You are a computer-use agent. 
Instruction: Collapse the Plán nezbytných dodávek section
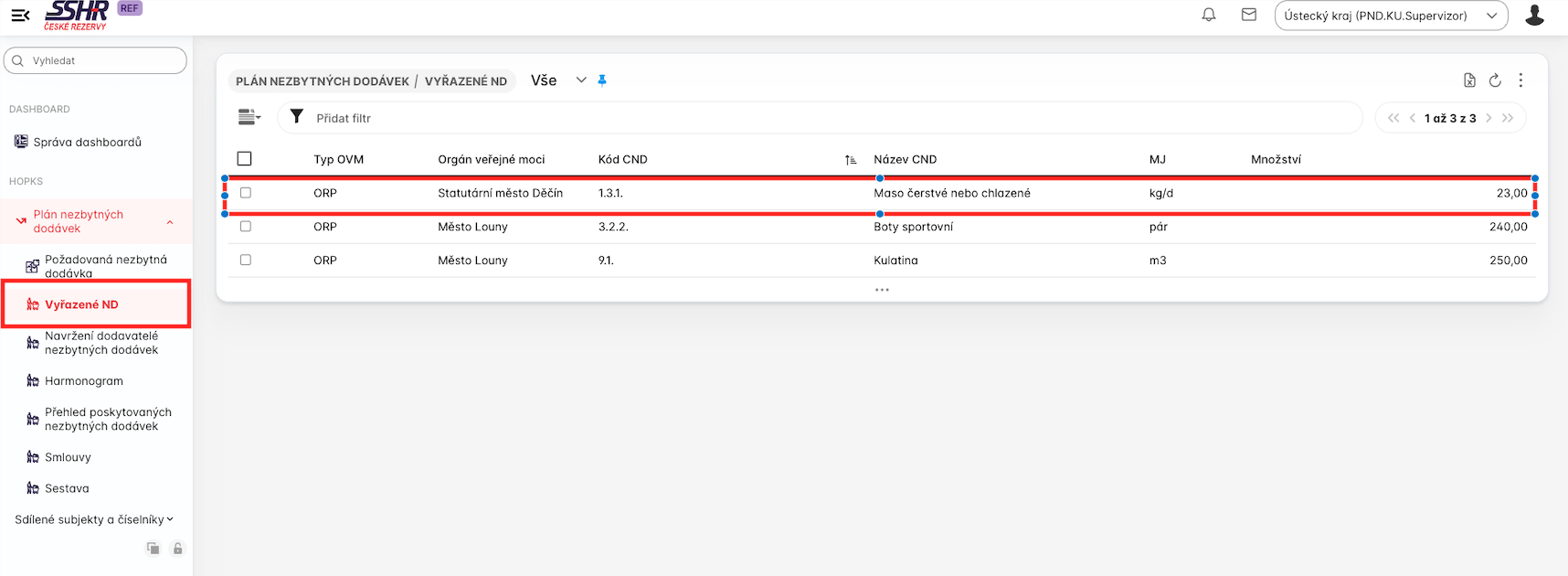[x=170, y=222]
